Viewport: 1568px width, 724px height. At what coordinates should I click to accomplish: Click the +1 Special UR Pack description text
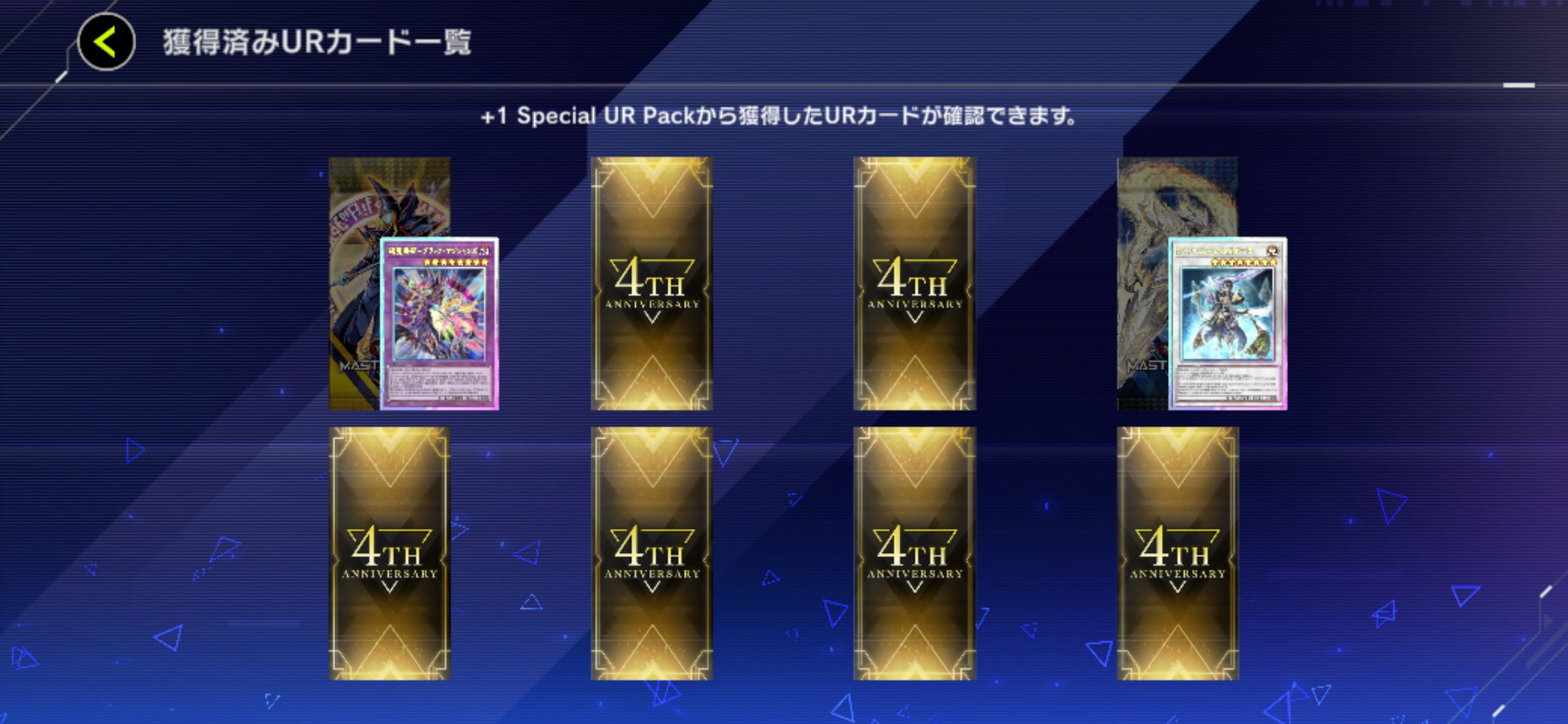point(779,116)
